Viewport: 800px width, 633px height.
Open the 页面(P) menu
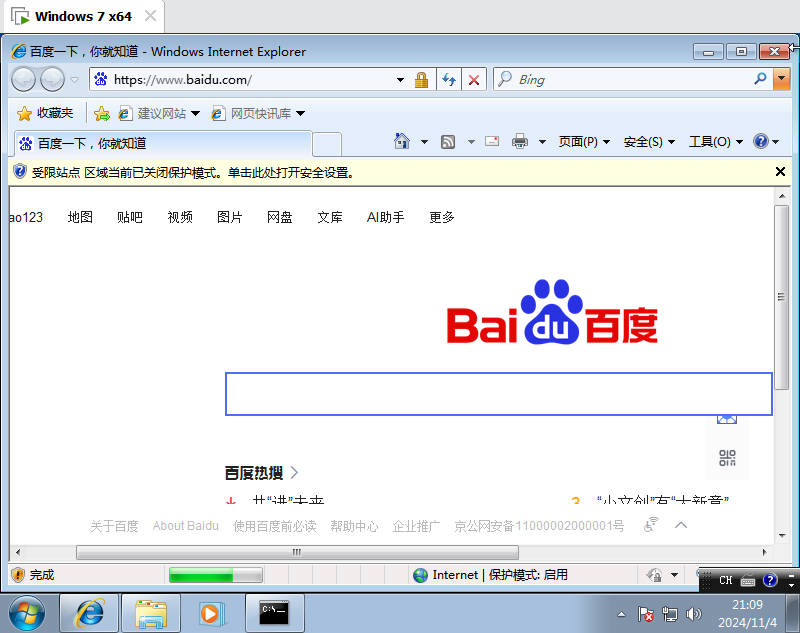[584, 142]
